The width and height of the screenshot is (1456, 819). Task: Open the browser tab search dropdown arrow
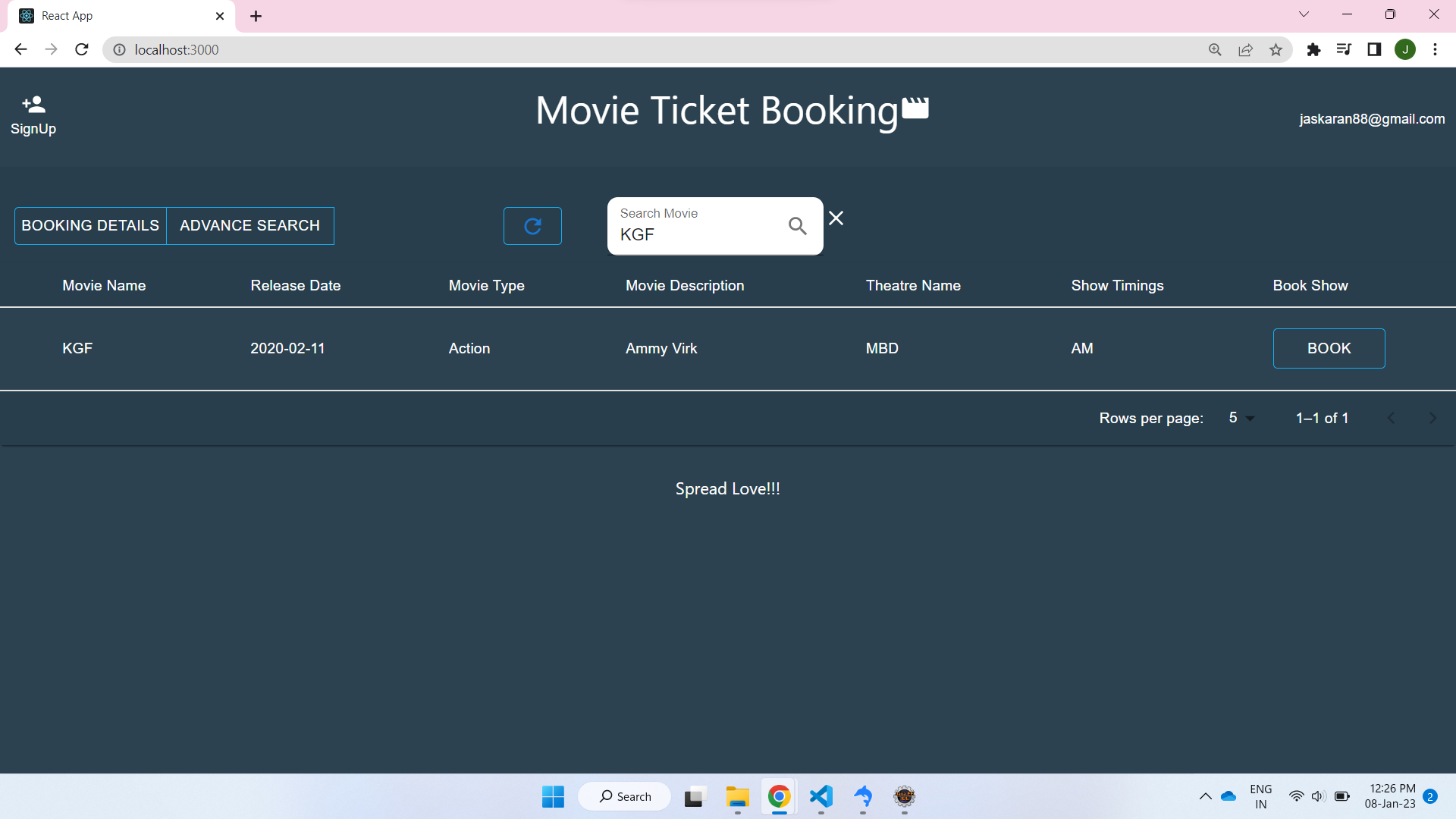pos(1304,14)
